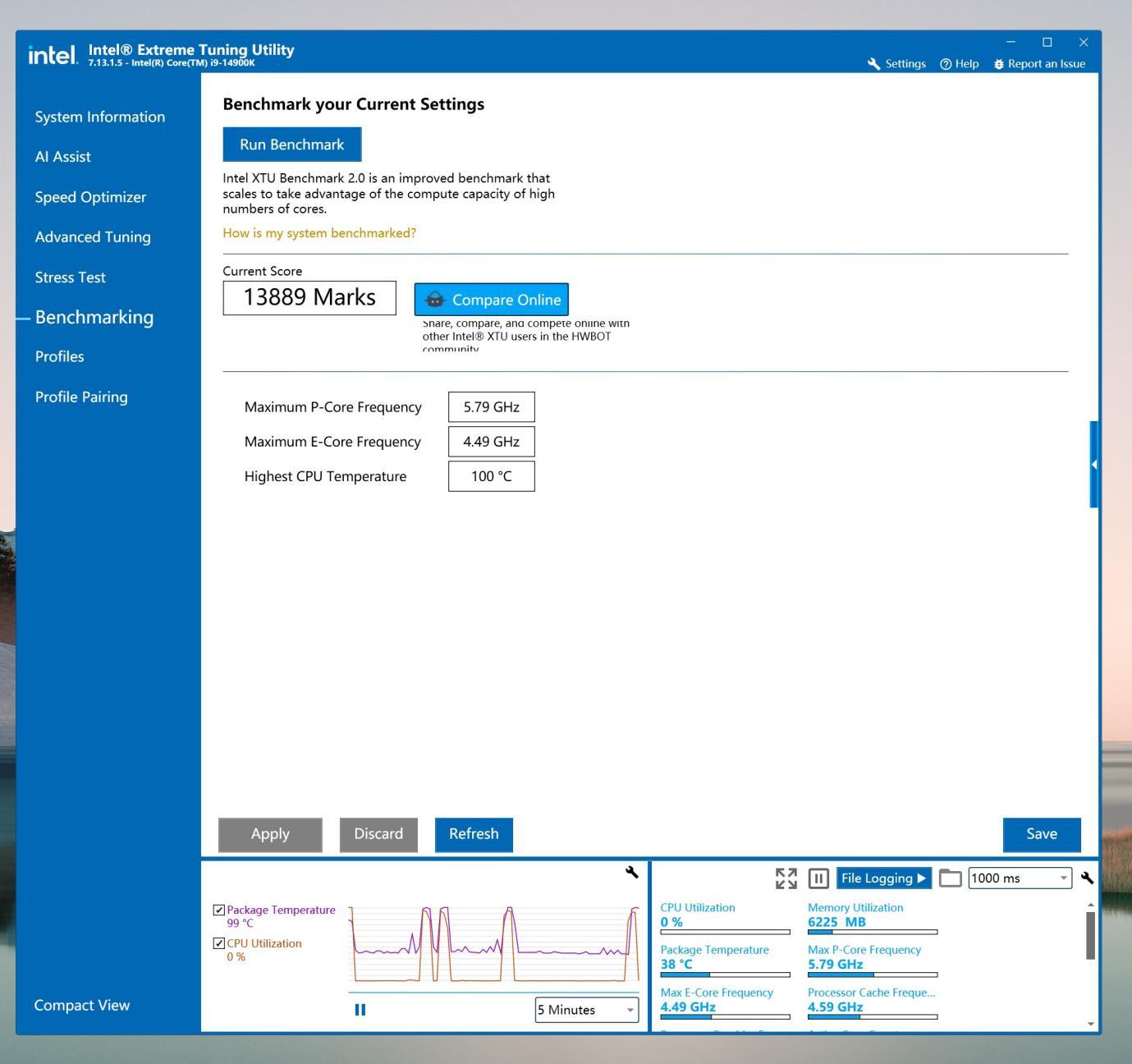Screen dimensions: 1132x1064
Task: Click the monitor panel vertical scrollbar
Action: (x=1090, y=936)
